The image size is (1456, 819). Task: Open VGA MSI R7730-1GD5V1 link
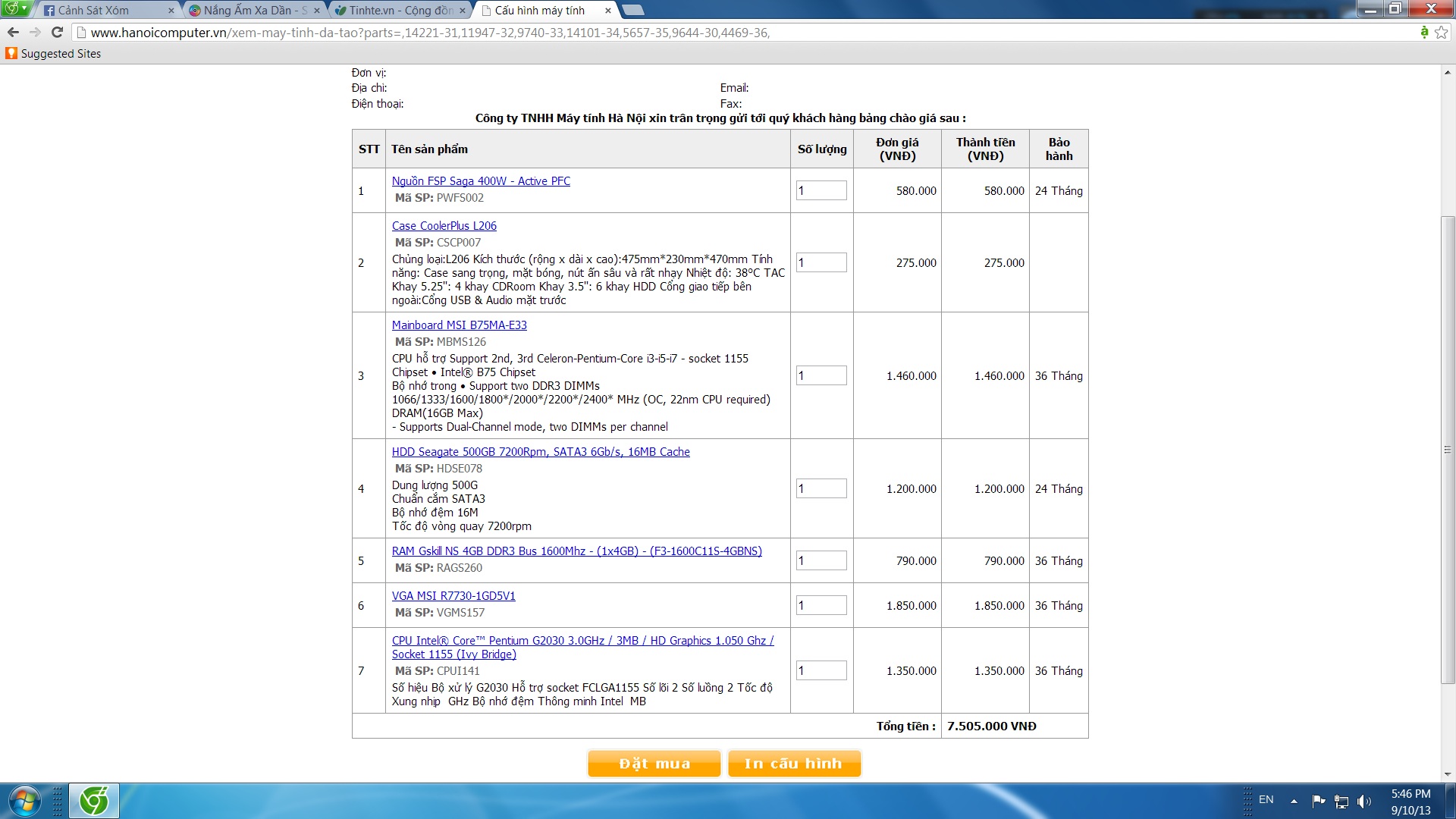(x=453, y=596)
